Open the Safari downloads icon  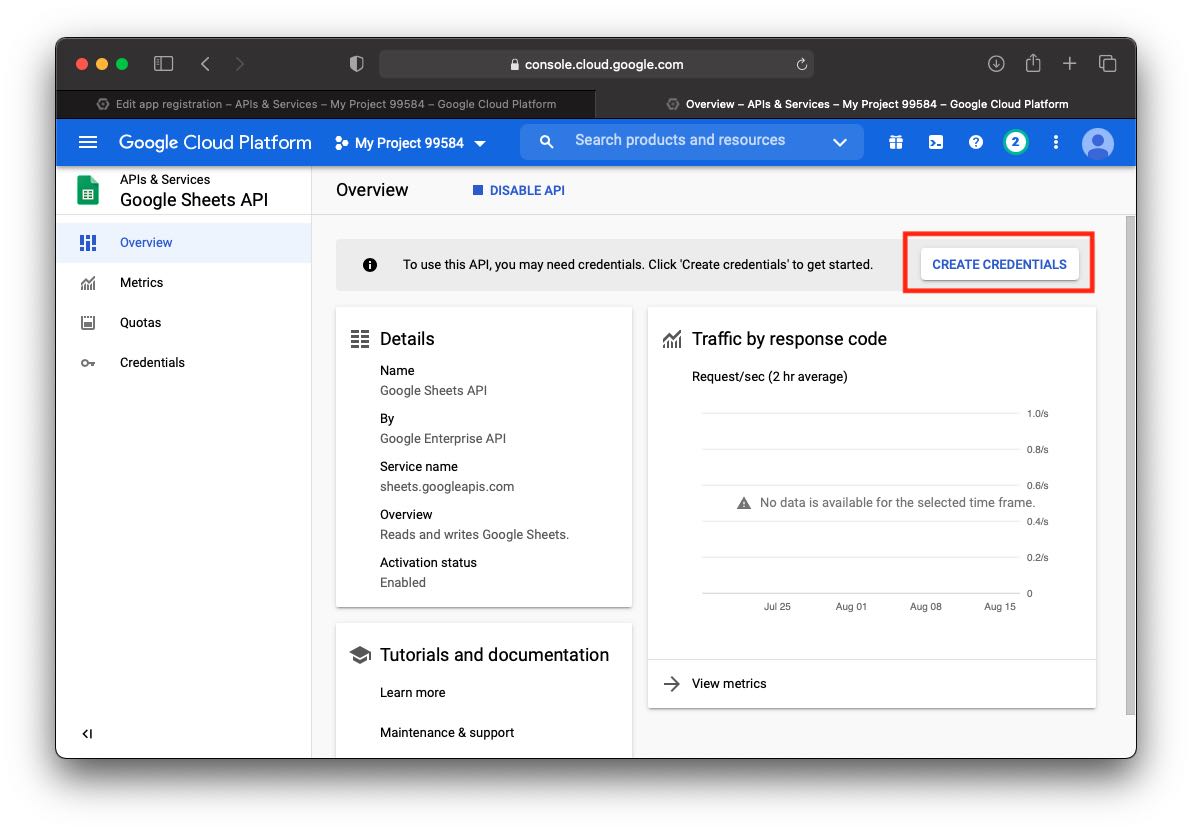click(x=996, y=64)
